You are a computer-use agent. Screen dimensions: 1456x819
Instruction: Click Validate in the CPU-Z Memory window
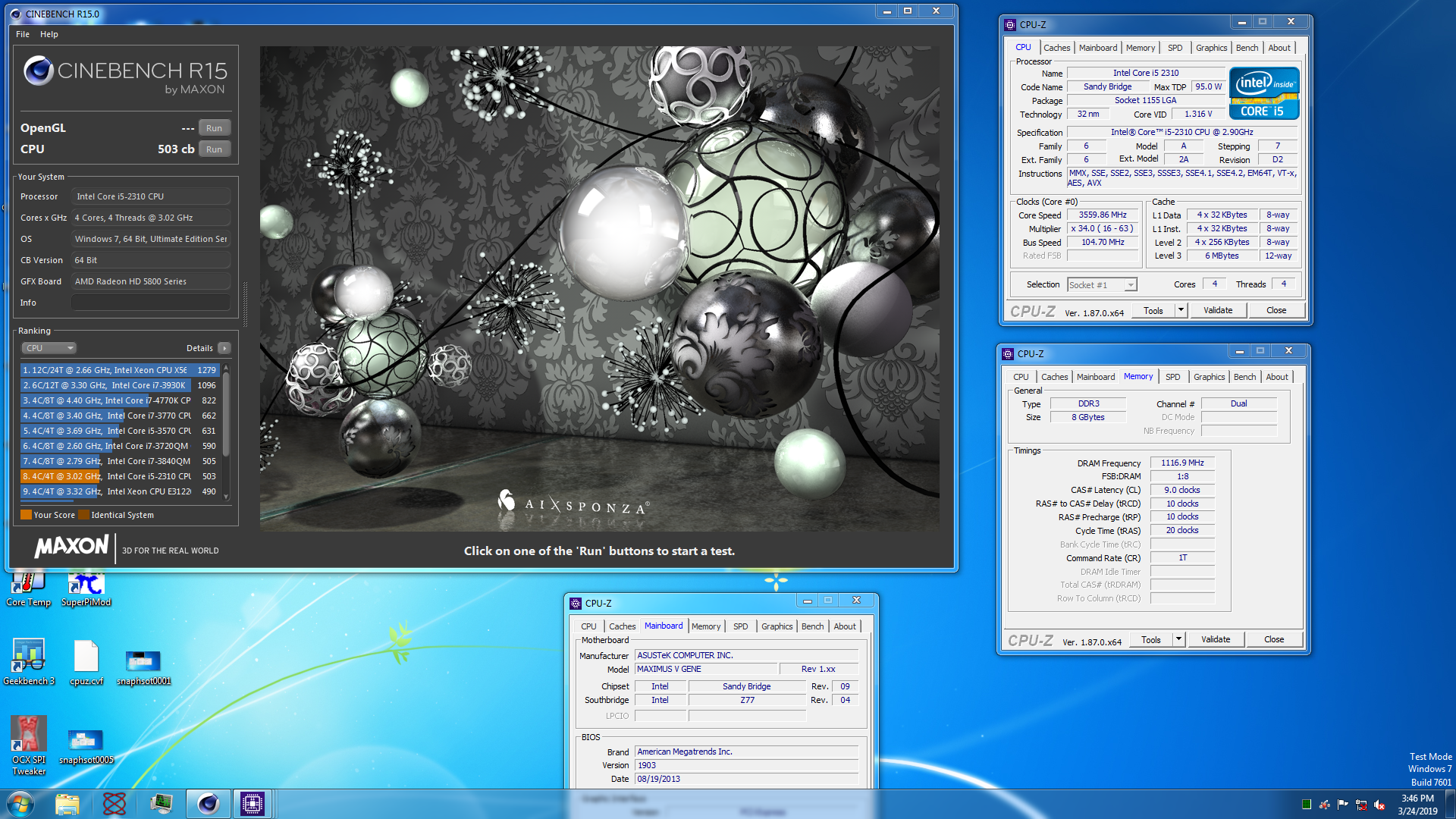1216,639
